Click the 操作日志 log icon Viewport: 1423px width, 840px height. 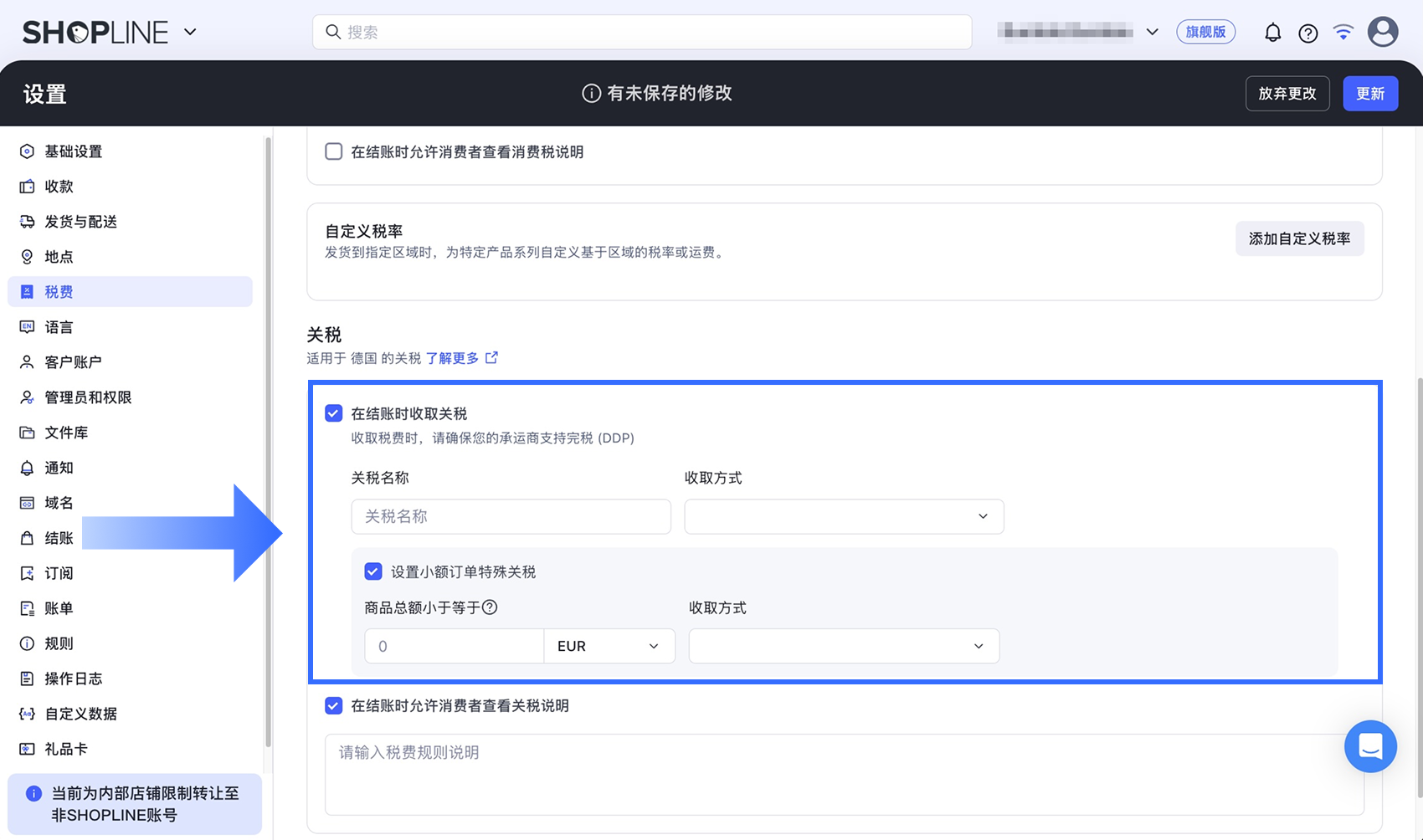pos(27,679)
